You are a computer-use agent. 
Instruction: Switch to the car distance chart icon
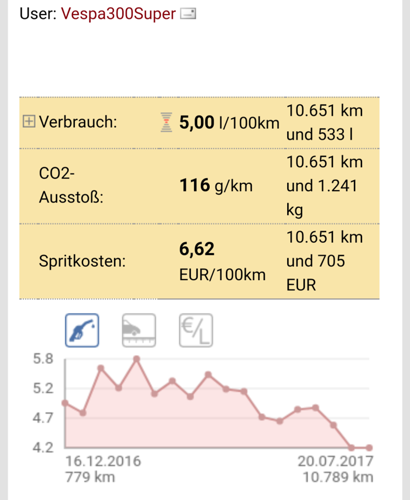tap(139, 330)
